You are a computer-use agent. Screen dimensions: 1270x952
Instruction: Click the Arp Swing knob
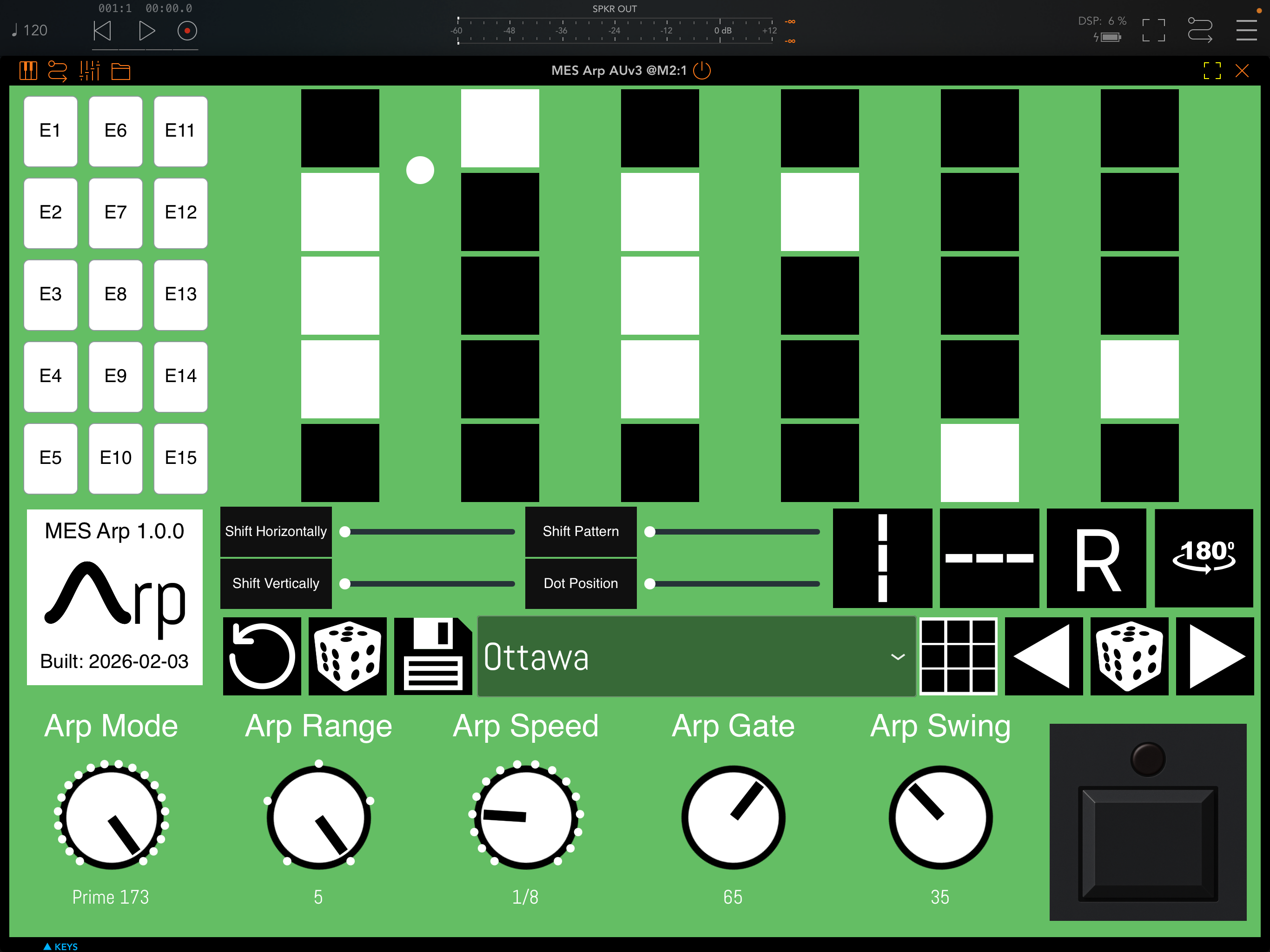(x=940, y=817)
